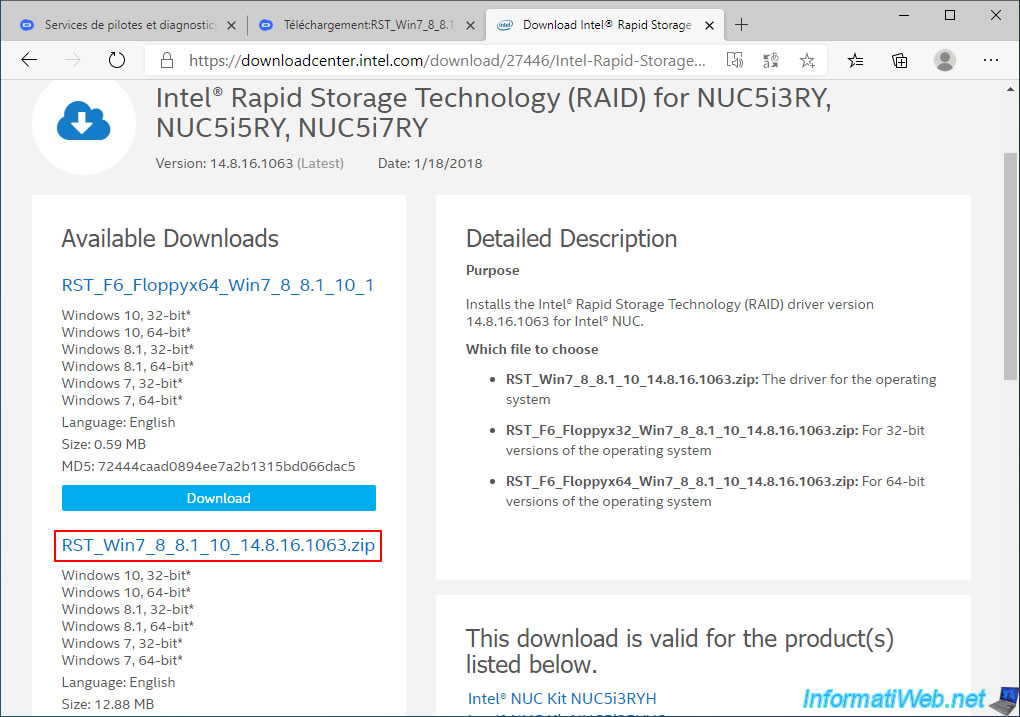The image size is (1020, 717).
Task: Open Edge Settings and more menu
Action: [x=991, y=61]
